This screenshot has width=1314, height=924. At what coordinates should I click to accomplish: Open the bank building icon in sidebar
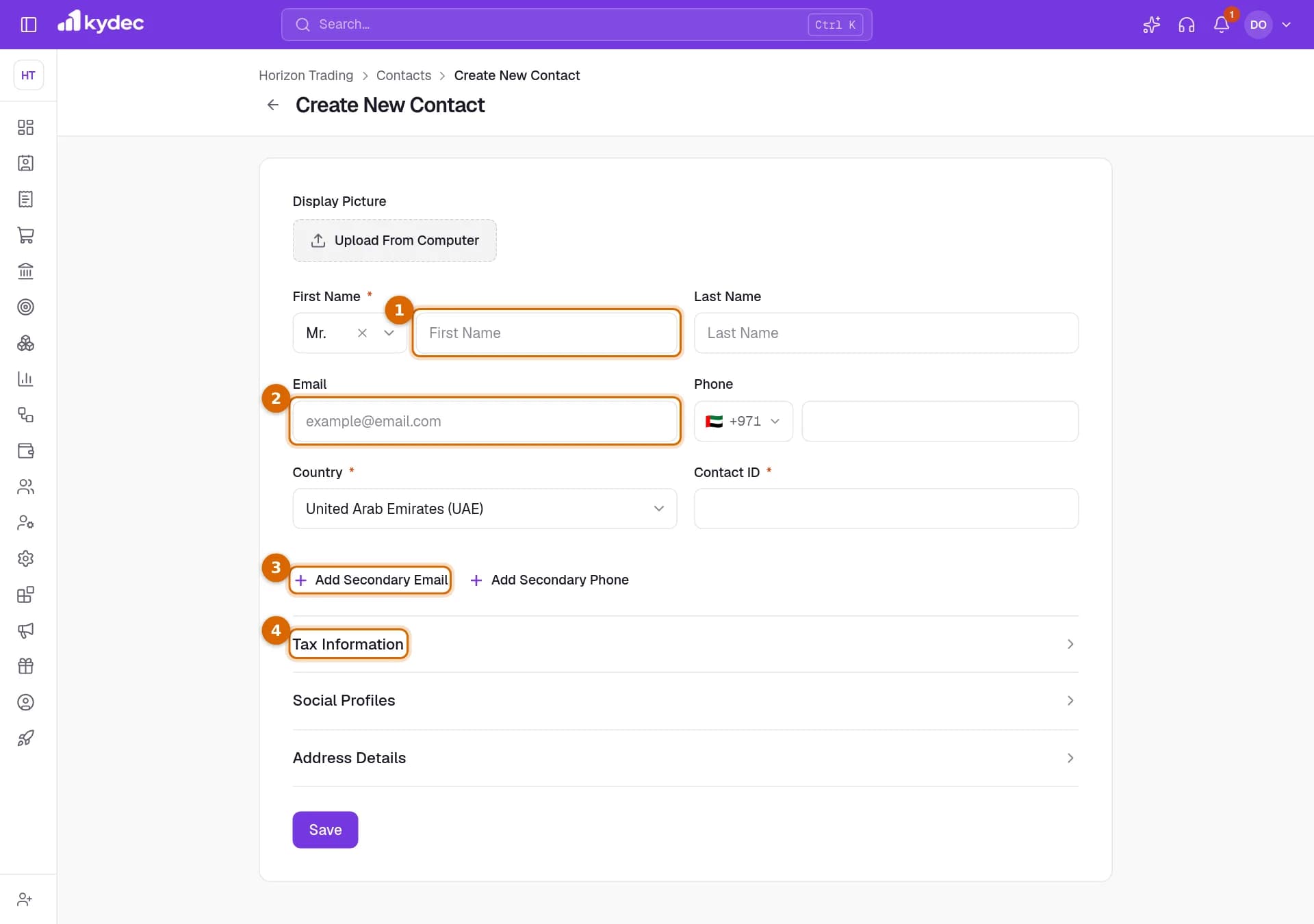tap(25, 271)
